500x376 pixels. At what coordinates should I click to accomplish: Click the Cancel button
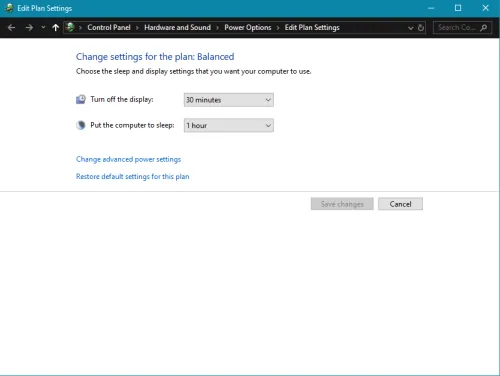pos(400,204)
